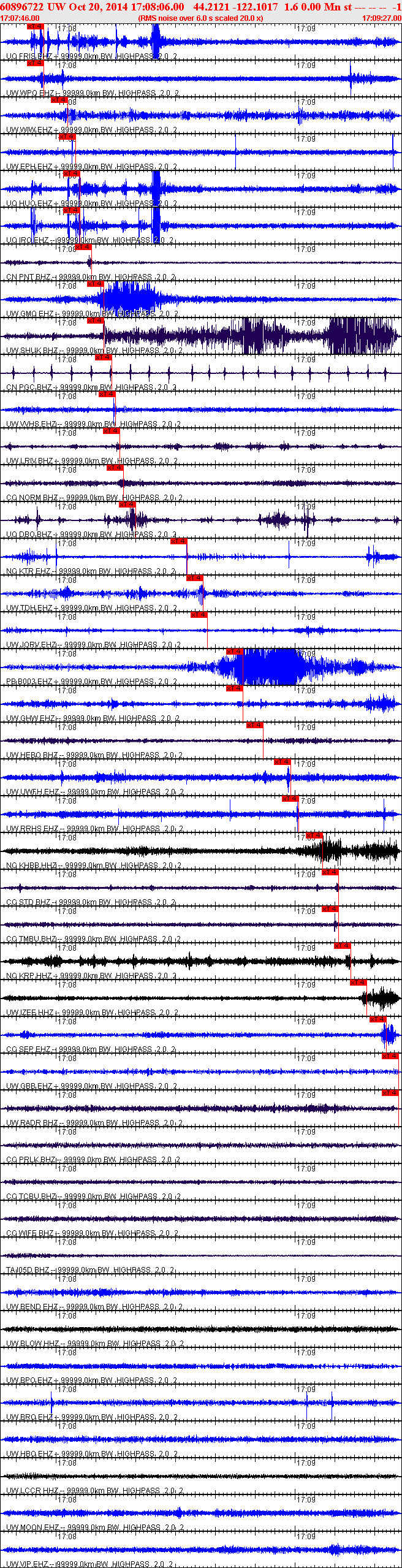Click the red pick marker on UO DBO trace
This screenshot has height=1568, width=402.
(x=127, y=504)
